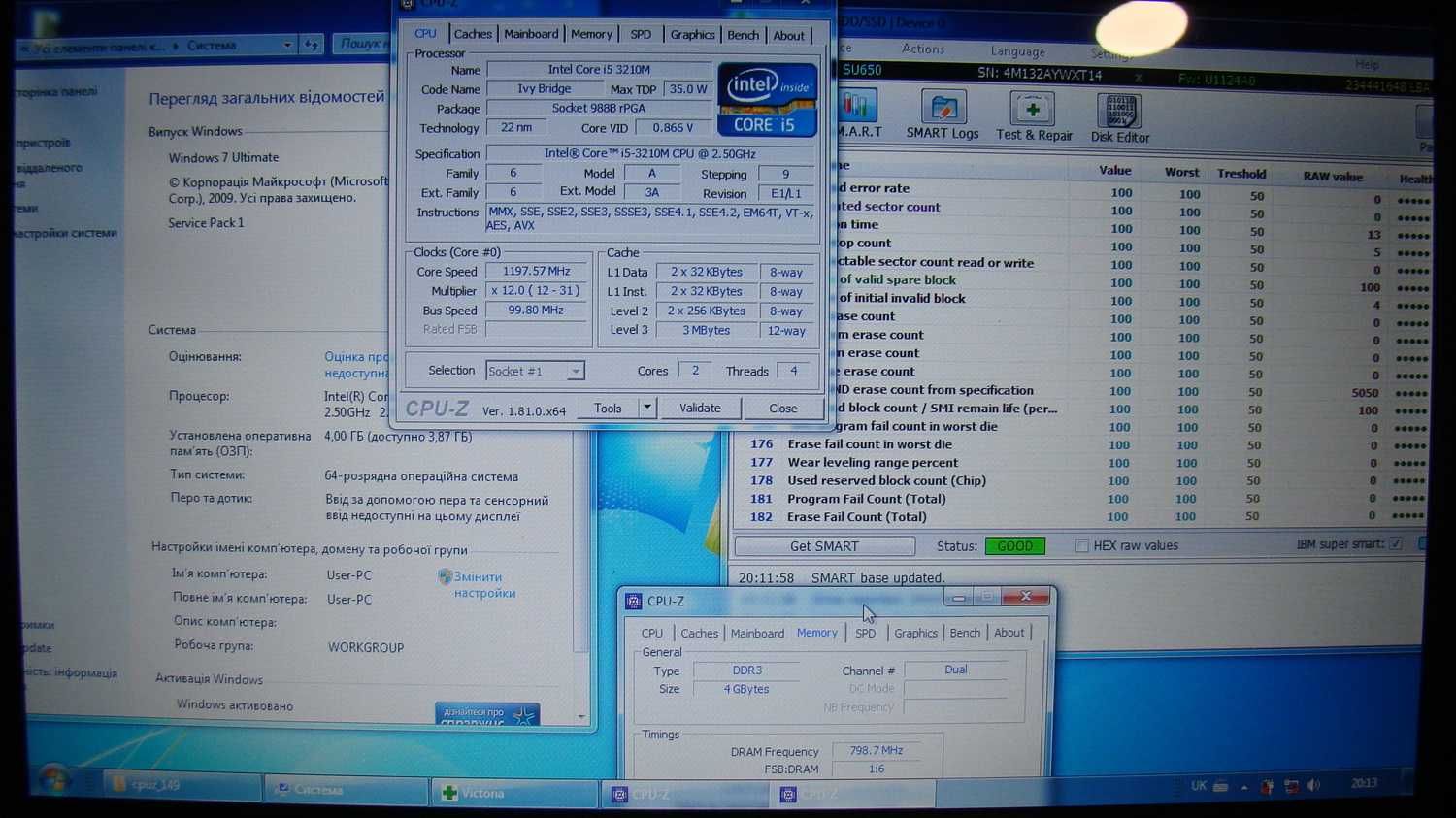Open the network icon in the system tray
The height and width of the screenshot is (818, 1456).
1291,786
